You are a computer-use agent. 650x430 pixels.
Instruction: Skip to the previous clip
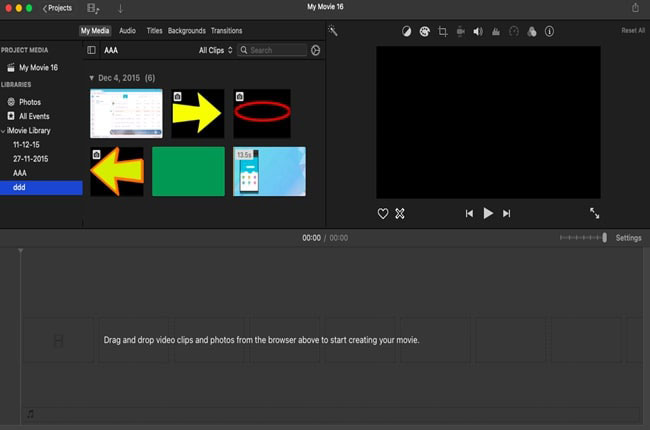coord(469,214)
